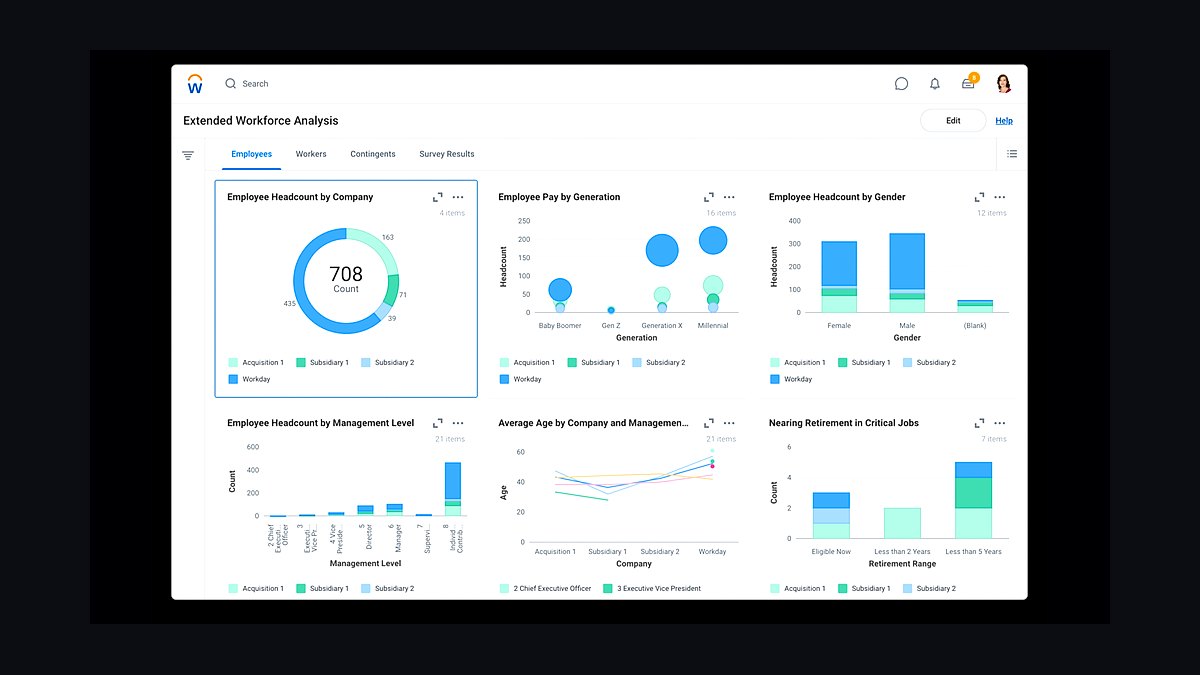Toggle 3 Executive Vice President legend
The width and height of the screenshot is (1200, 675).
pos(650,588)
